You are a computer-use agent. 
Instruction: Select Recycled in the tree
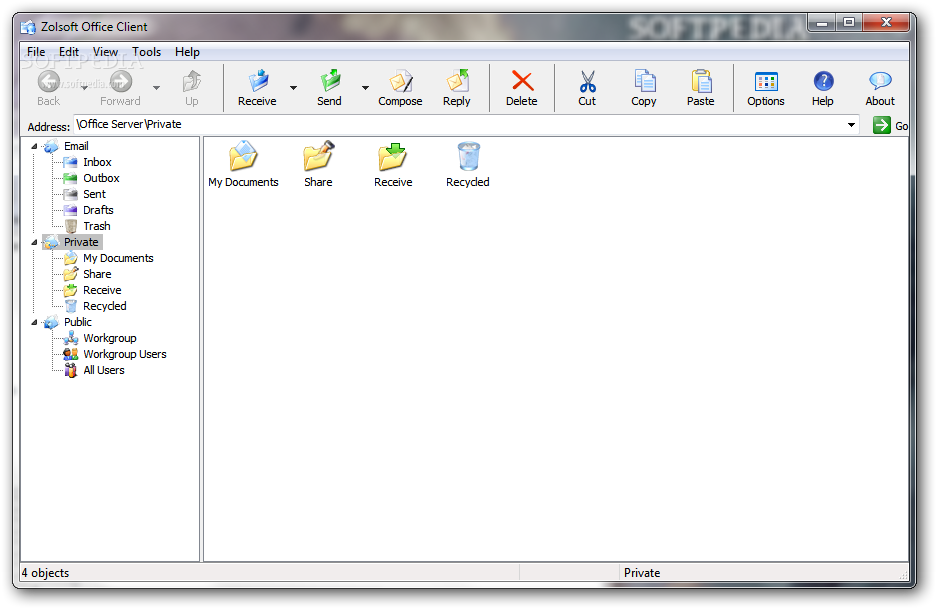(105, 306)
